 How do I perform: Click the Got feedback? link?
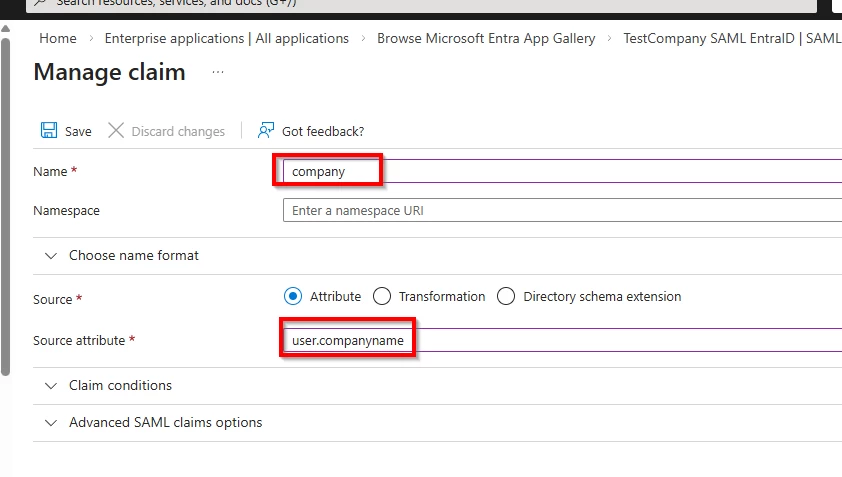click(323, 131)
